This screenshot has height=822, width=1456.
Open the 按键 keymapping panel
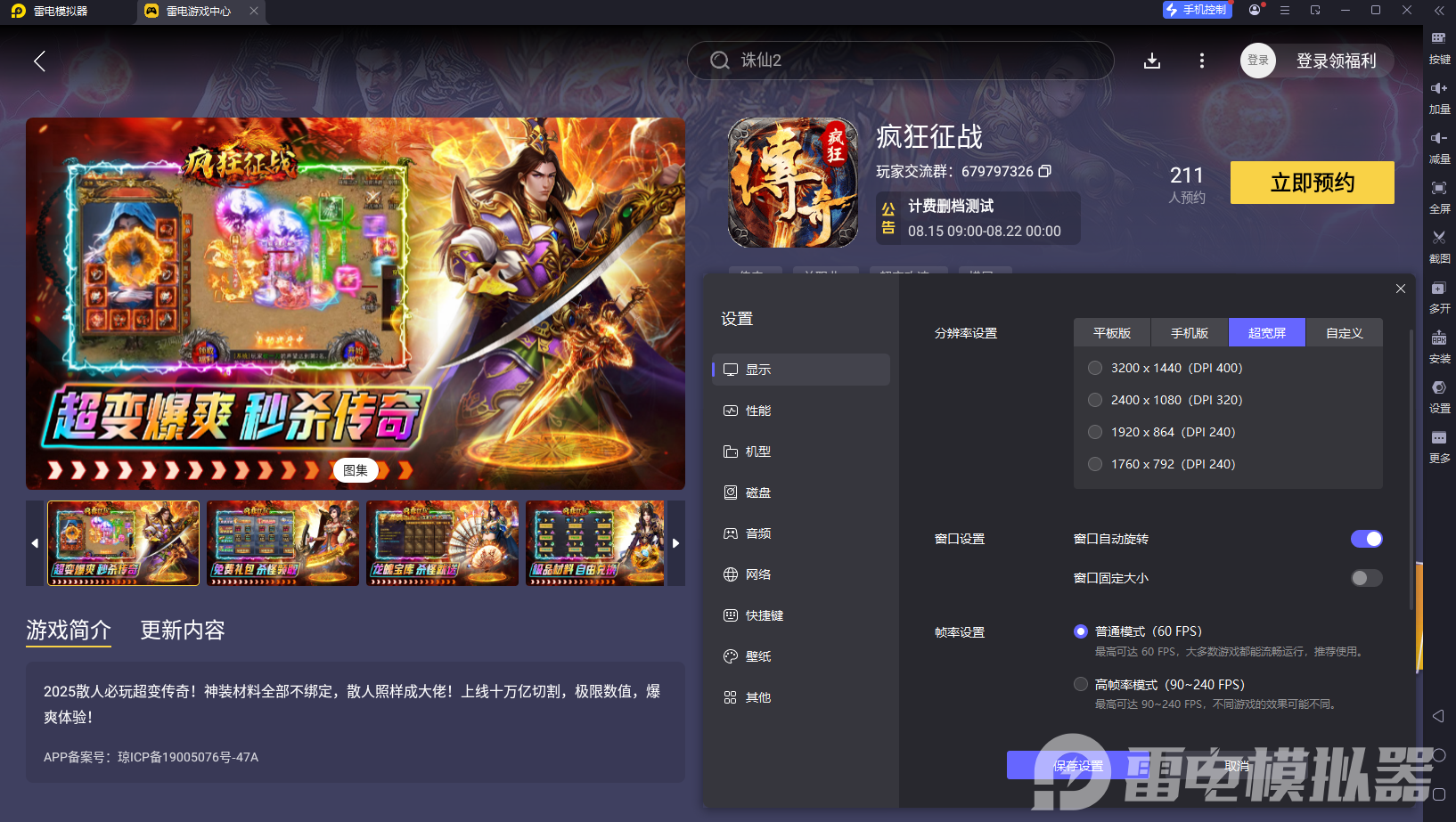pyautogui.click(x=1440, y=49)
